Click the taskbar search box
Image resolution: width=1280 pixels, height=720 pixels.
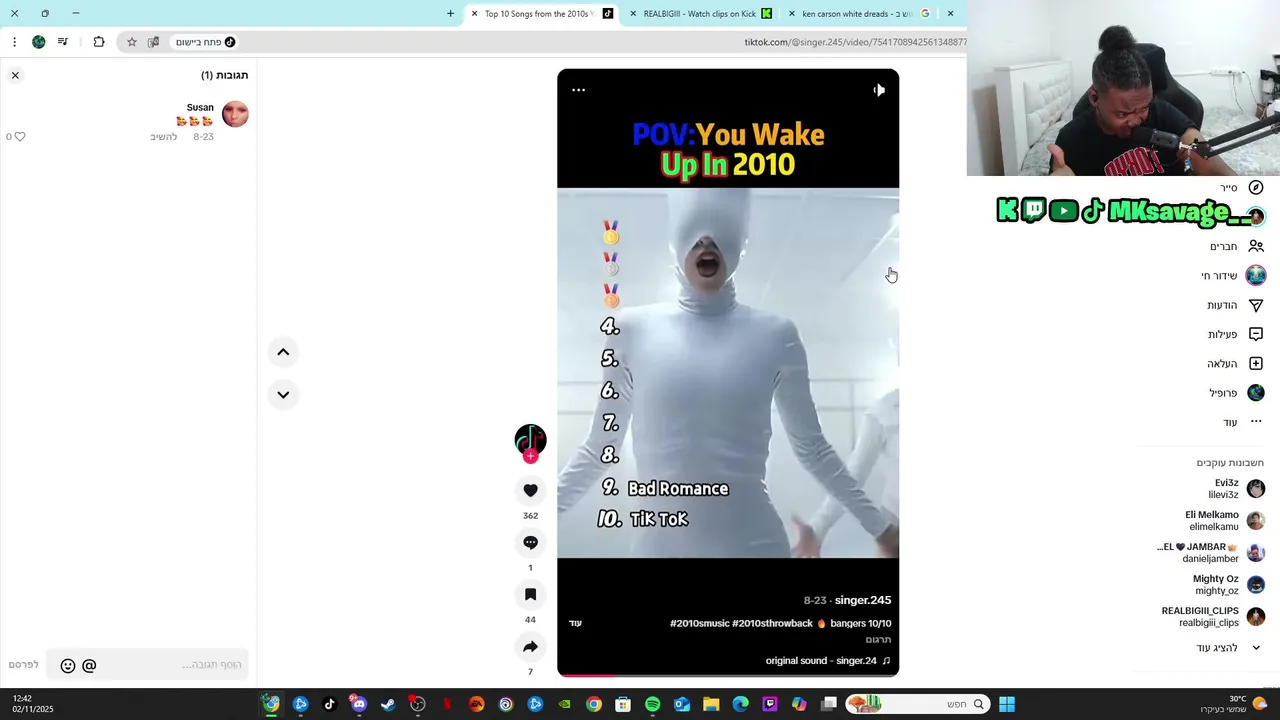point(916,704)
